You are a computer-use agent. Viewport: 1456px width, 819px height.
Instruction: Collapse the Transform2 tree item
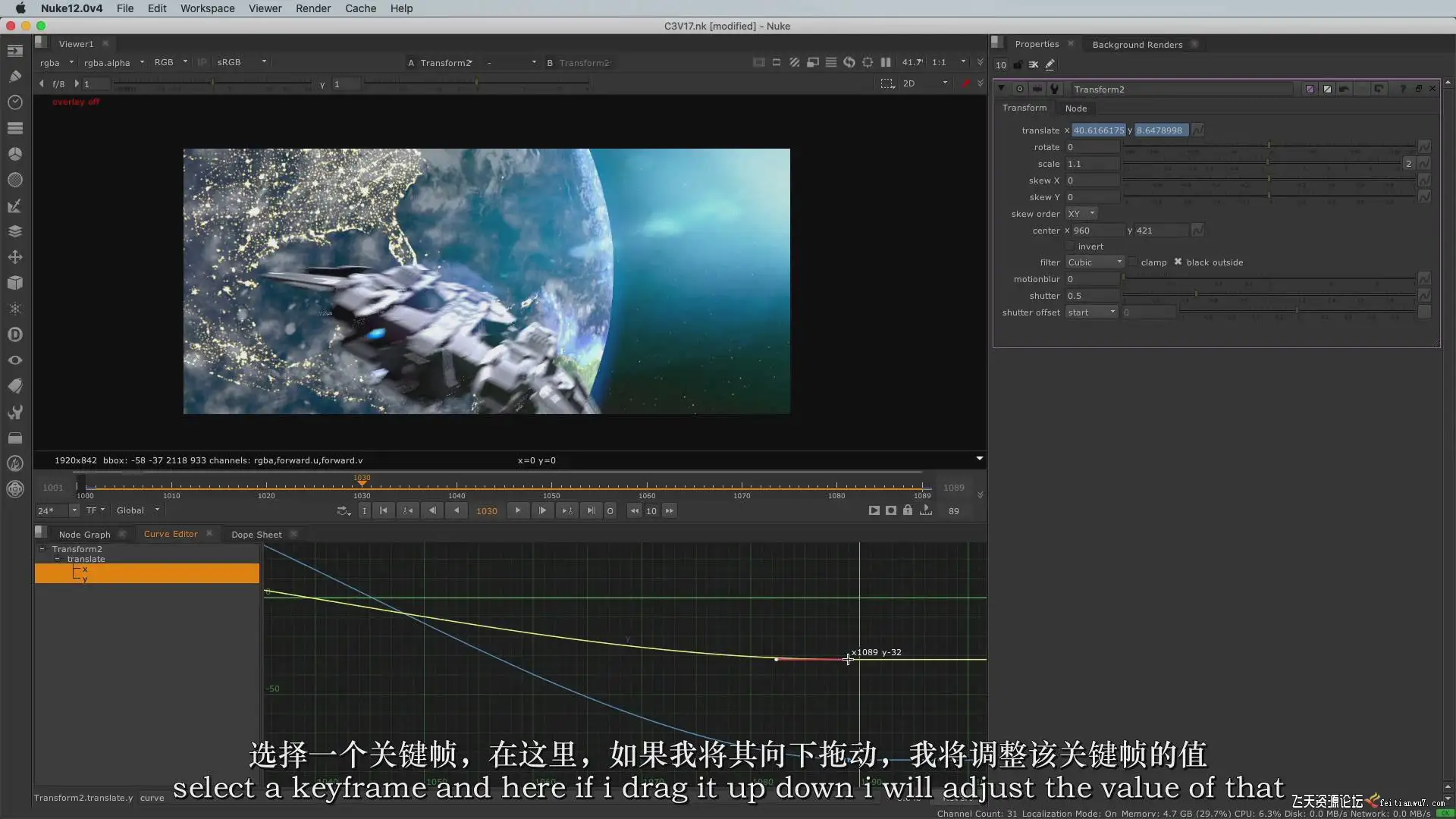point(42,549)
